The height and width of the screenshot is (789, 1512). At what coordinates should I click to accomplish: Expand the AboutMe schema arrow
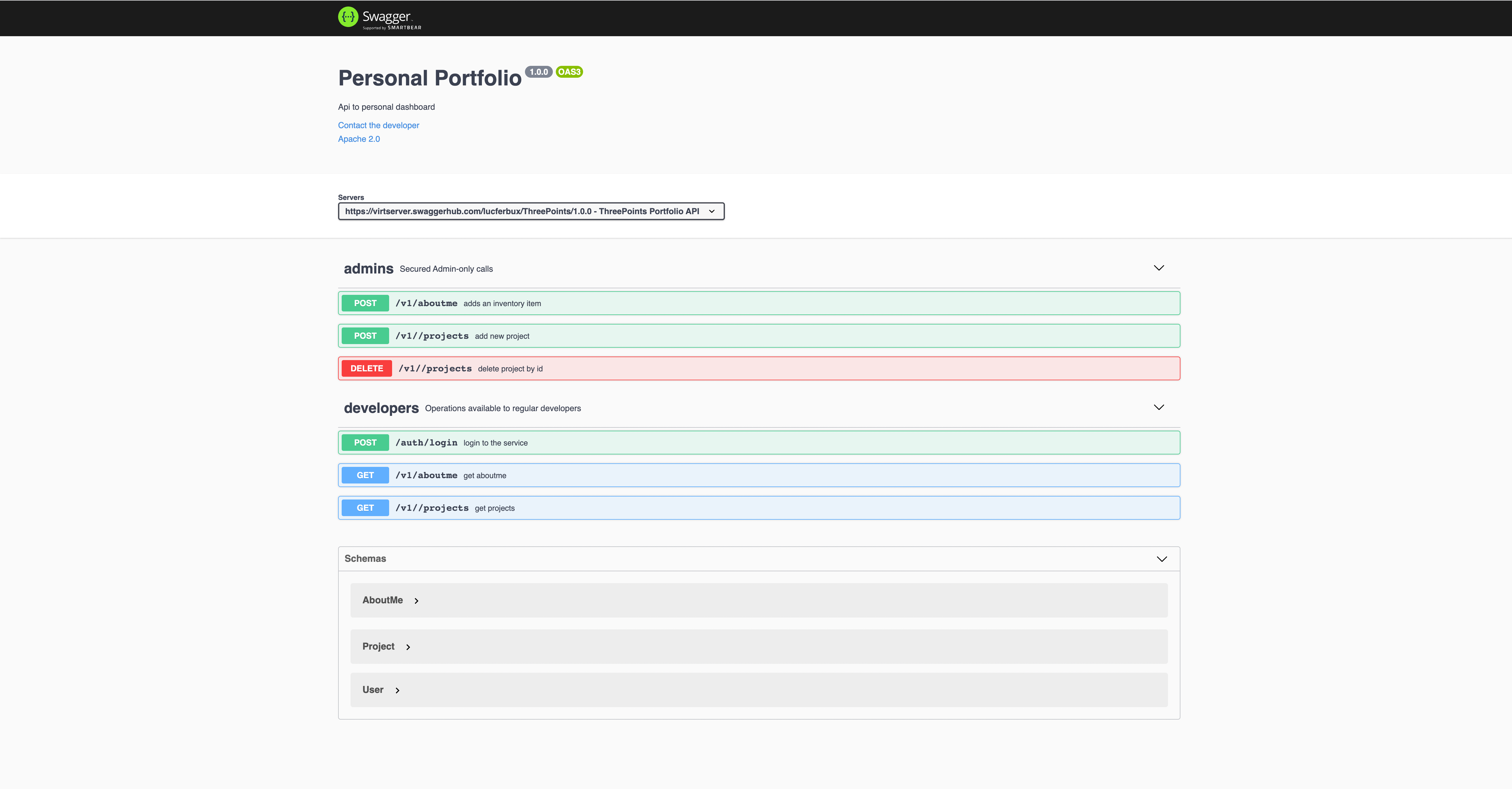click(x=416, y=601)
